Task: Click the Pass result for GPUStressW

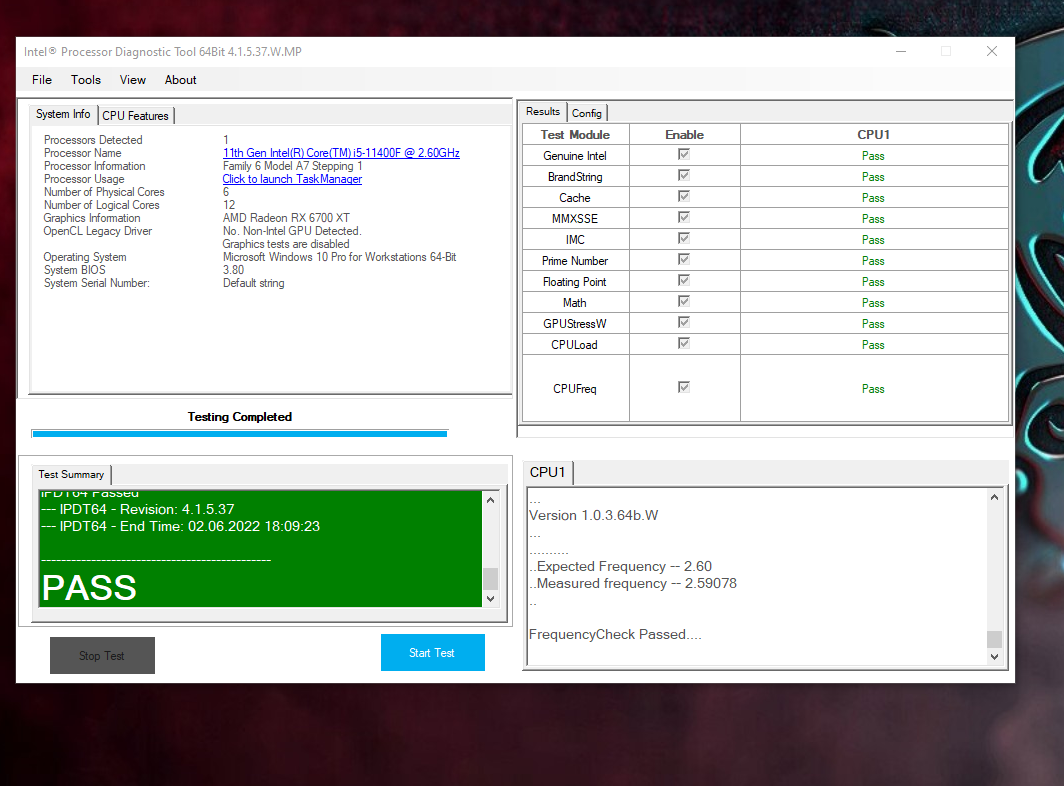Action: click(x=873, y=324)
